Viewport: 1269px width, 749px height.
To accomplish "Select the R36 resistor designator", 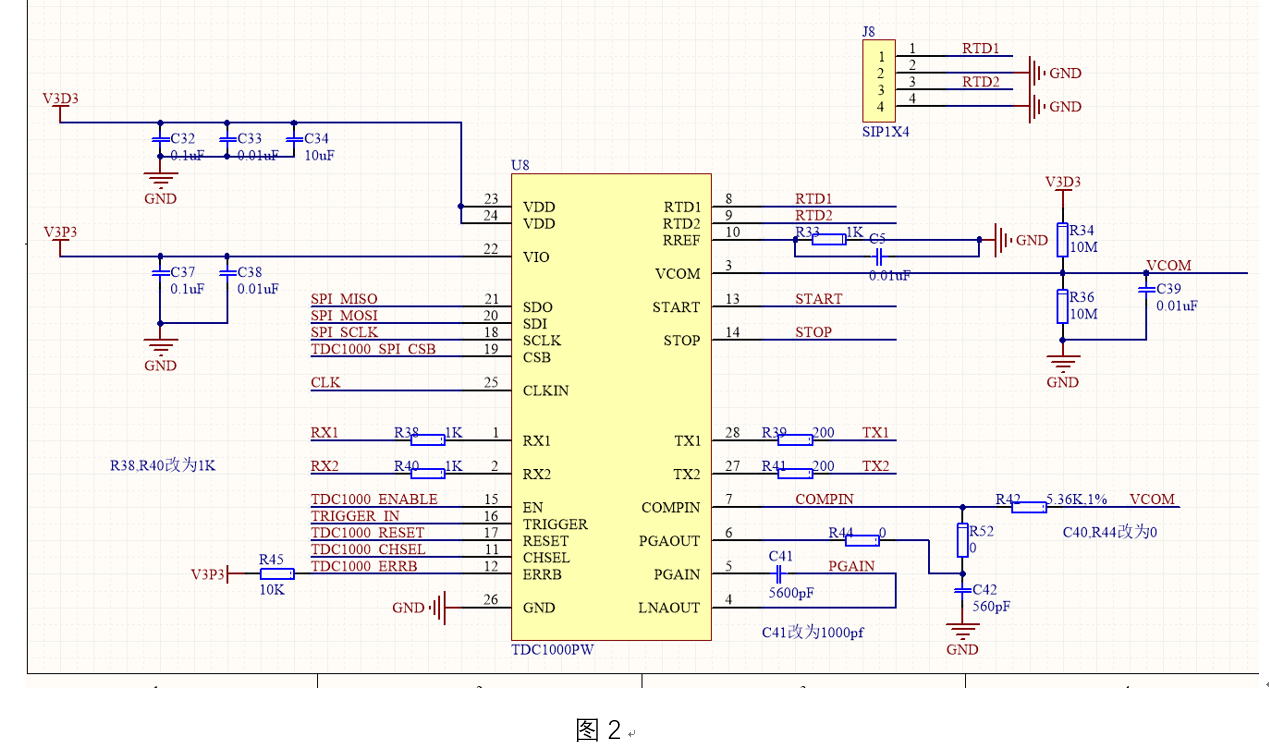I will pos(1082,297).
